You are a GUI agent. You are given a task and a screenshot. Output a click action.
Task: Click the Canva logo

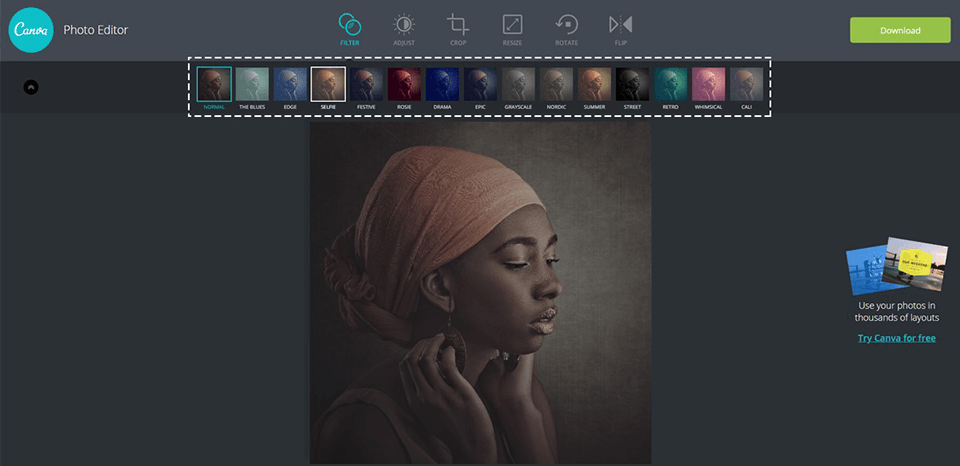coord(31,30)
